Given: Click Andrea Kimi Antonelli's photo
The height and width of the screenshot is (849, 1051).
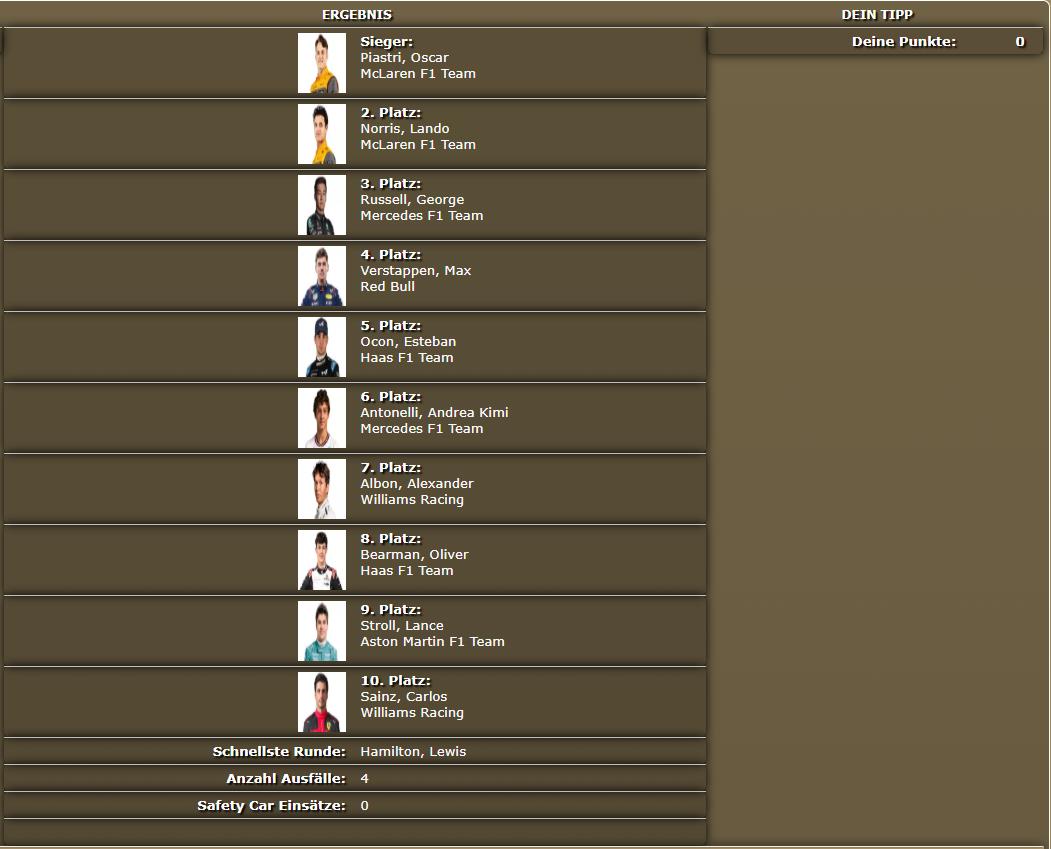Looking at the screenshot, I should (x=322, y=418).
